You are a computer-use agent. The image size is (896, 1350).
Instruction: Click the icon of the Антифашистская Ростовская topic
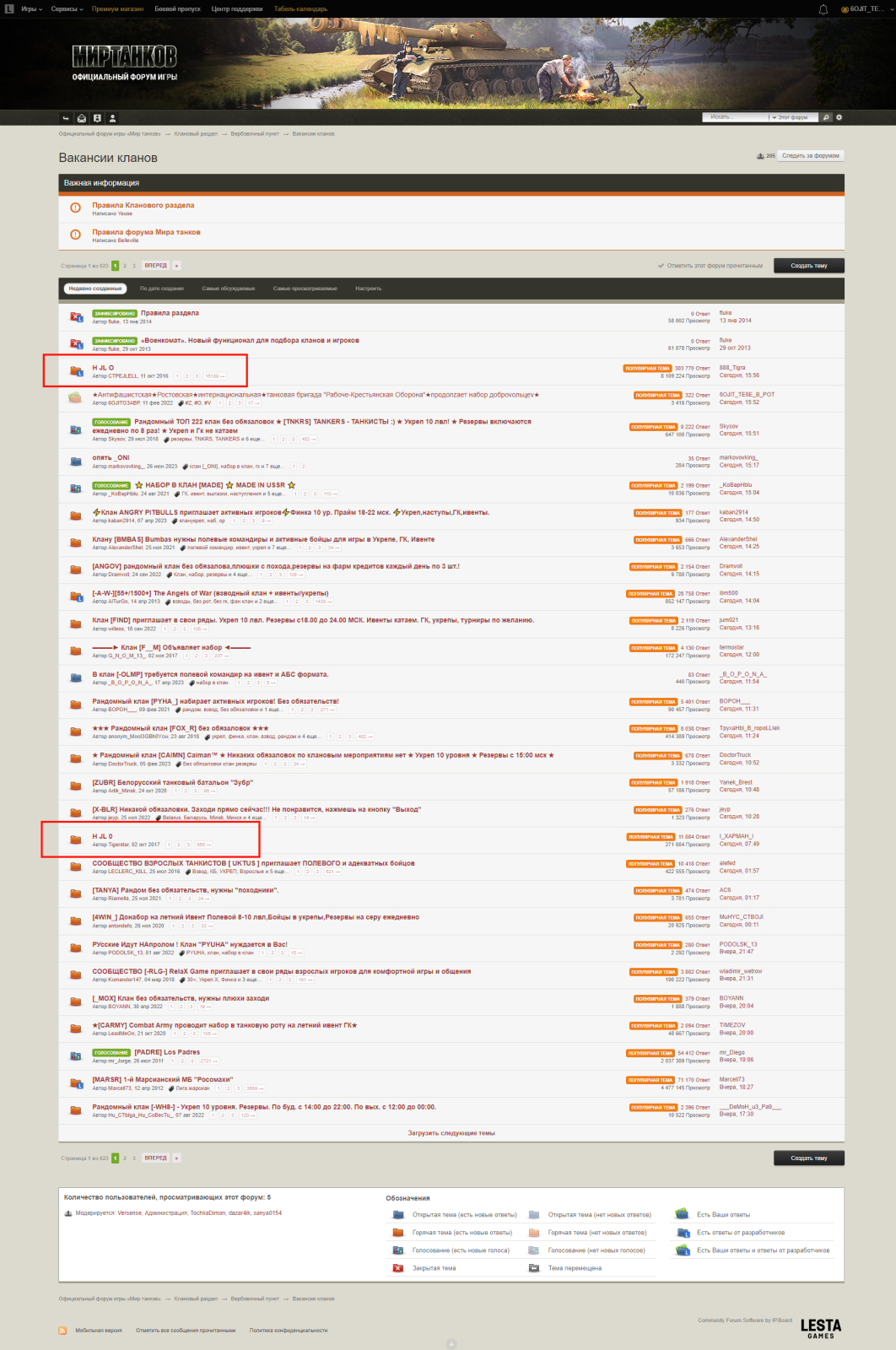[75, 397]
